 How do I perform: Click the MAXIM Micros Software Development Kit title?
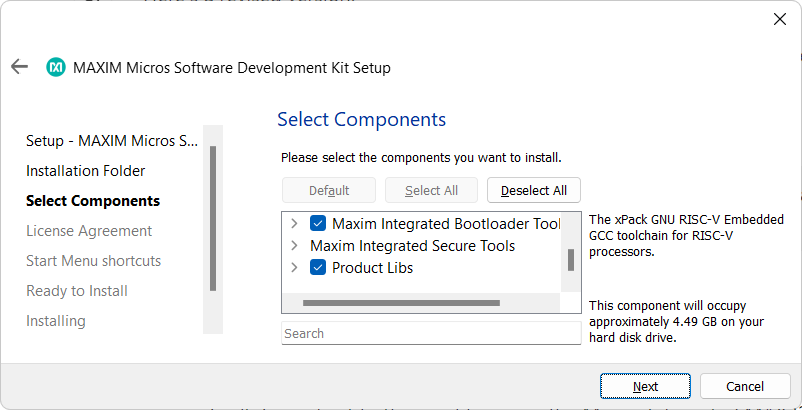click(232, 67)
